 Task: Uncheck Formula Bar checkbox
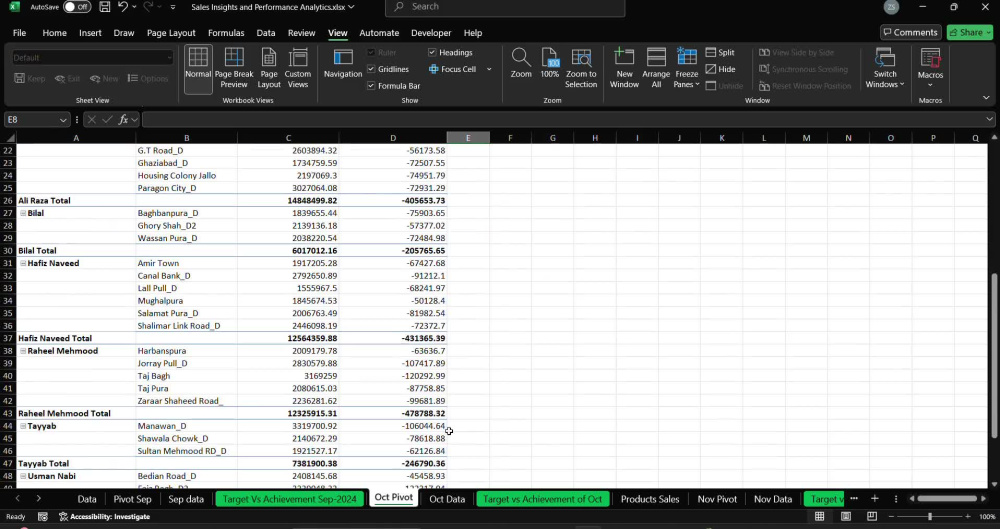(371, 86)
